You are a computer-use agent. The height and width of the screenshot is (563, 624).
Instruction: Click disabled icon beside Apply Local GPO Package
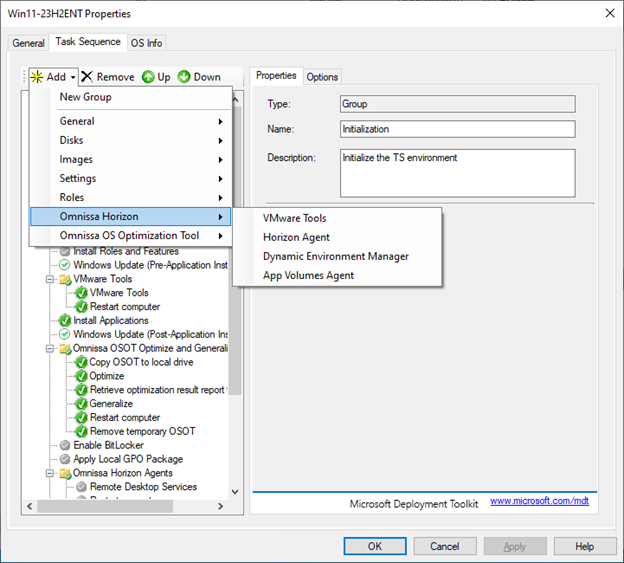(65, 459)
